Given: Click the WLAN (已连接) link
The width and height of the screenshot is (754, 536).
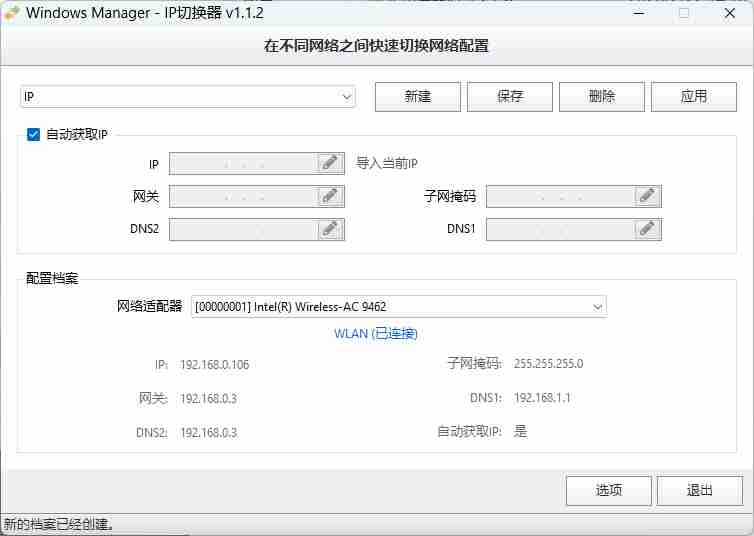Looking at the screenshot, I should [x=376, y=333].
